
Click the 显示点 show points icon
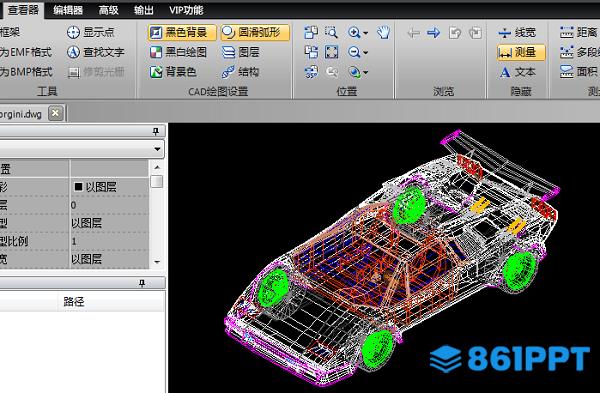click(x=73, y=33)
